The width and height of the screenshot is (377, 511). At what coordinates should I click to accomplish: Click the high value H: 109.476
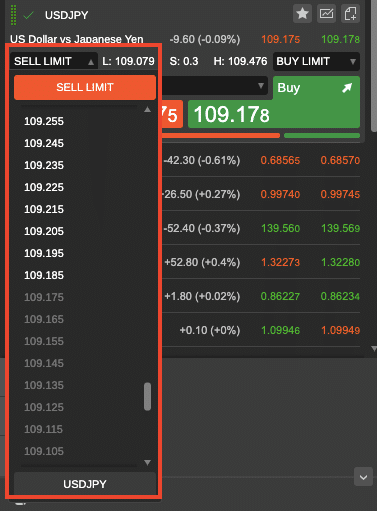[x=240, y=61]
